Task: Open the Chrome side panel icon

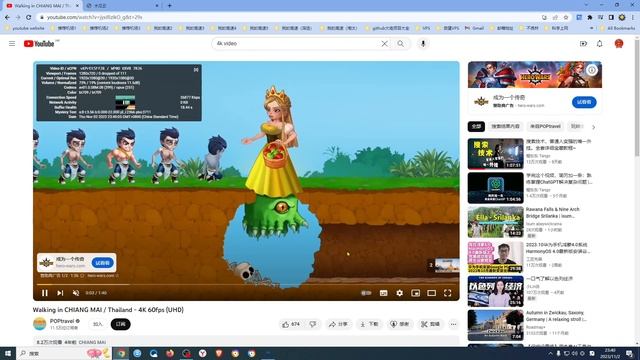Action: point(611,17)
